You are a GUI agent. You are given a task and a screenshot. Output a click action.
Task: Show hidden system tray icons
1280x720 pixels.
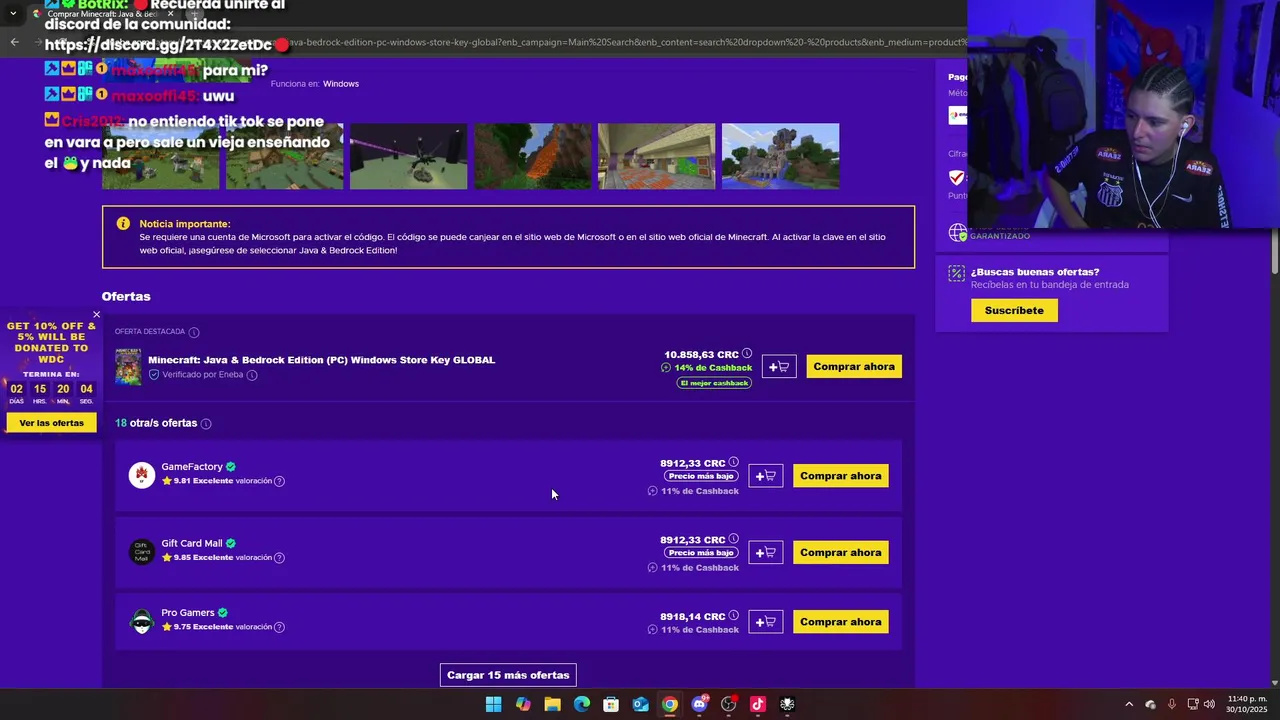point(1129,704)
